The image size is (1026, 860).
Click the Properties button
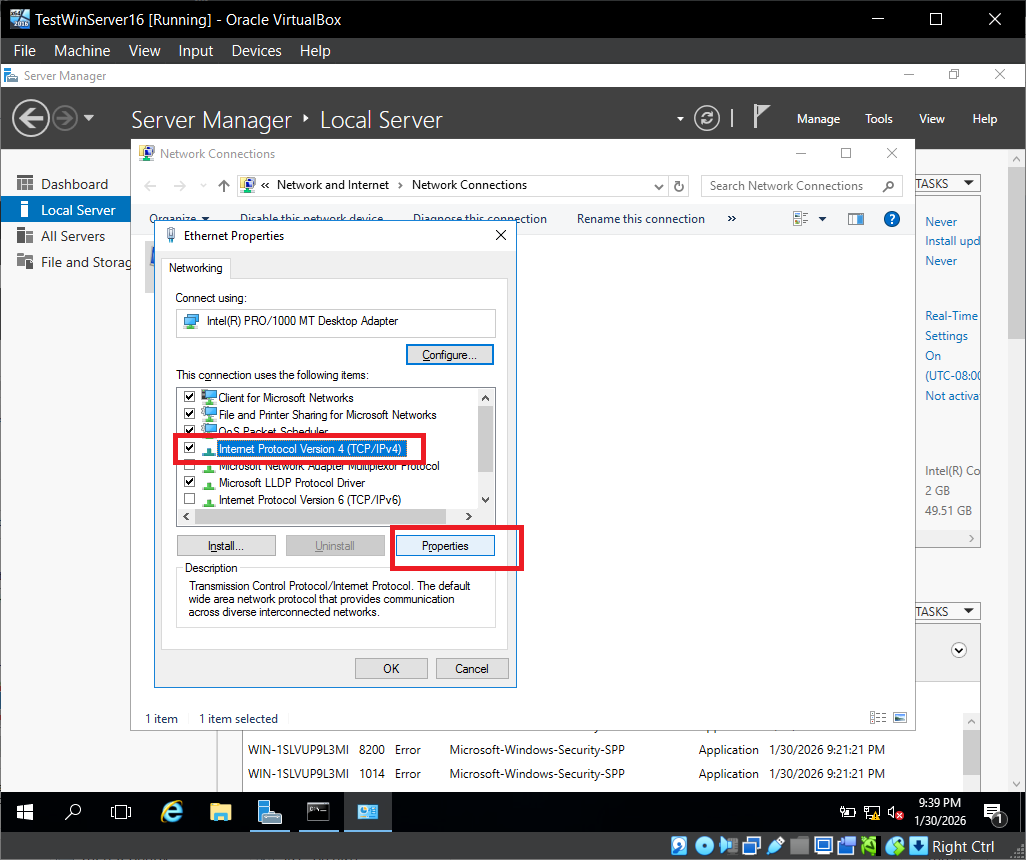tap(445, 546)
